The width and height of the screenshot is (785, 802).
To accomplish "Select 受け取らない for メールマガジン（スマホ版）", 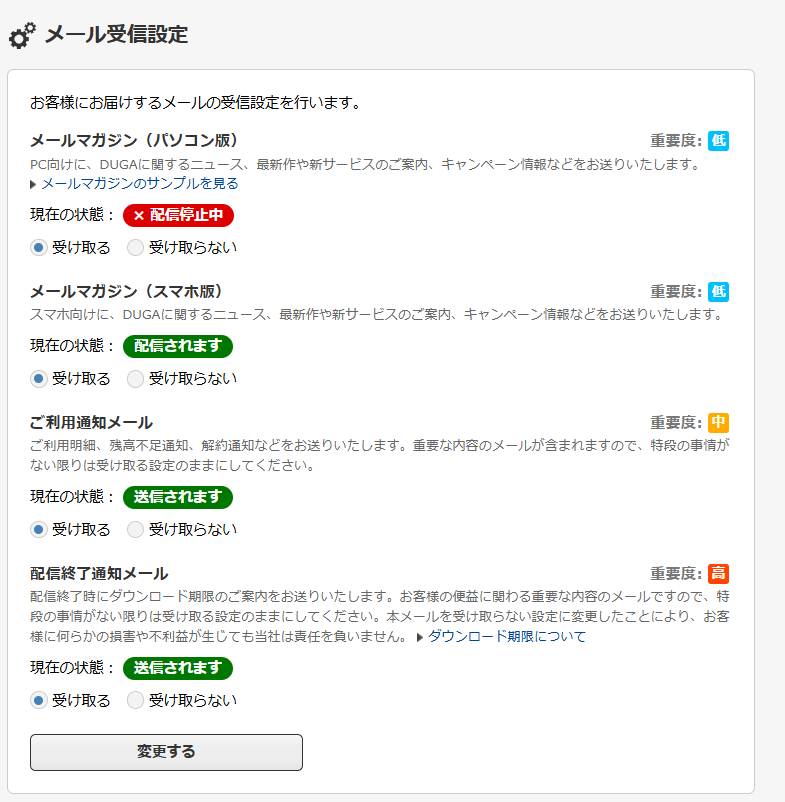I will (136, 378).
